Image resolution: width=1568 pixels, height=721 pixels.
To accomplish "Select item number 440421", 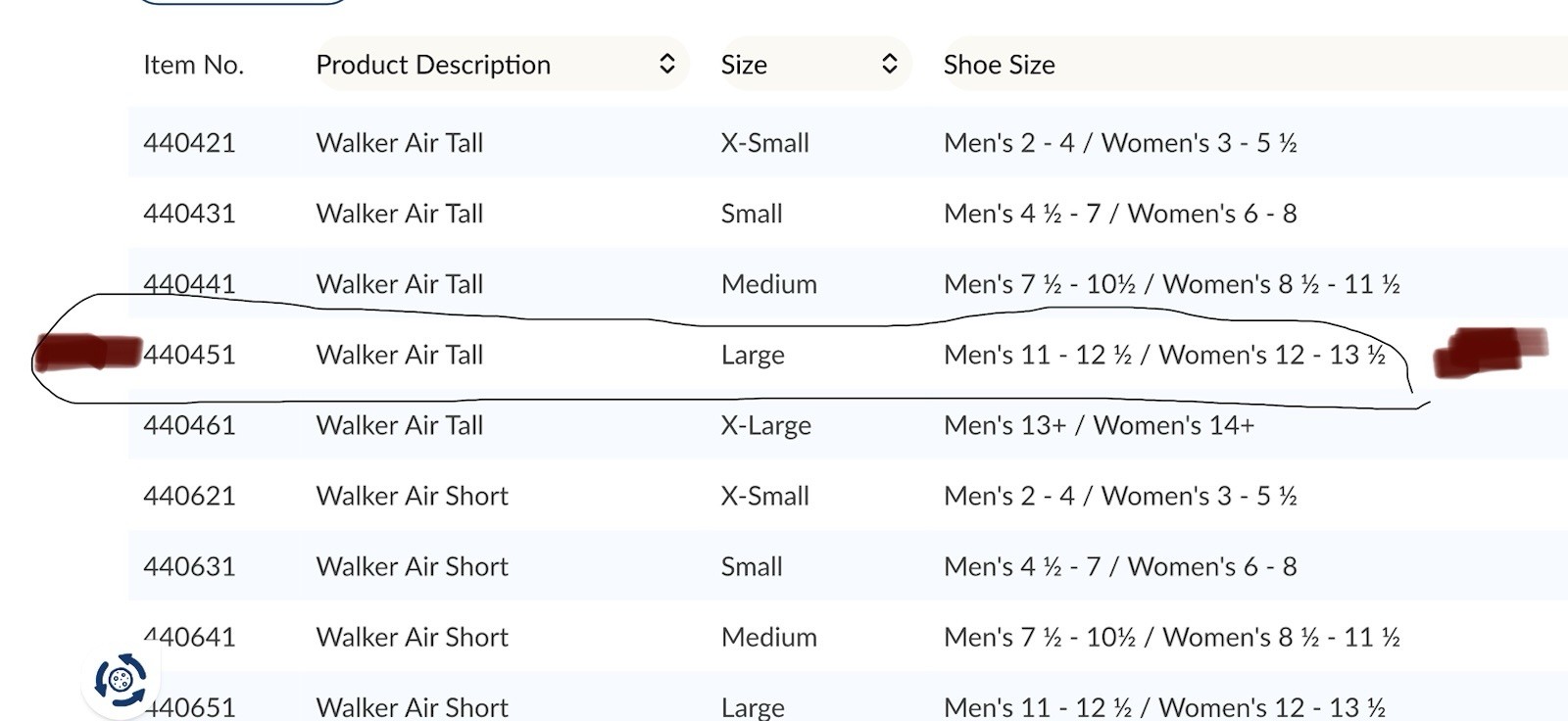I will [x=189, y=143].
